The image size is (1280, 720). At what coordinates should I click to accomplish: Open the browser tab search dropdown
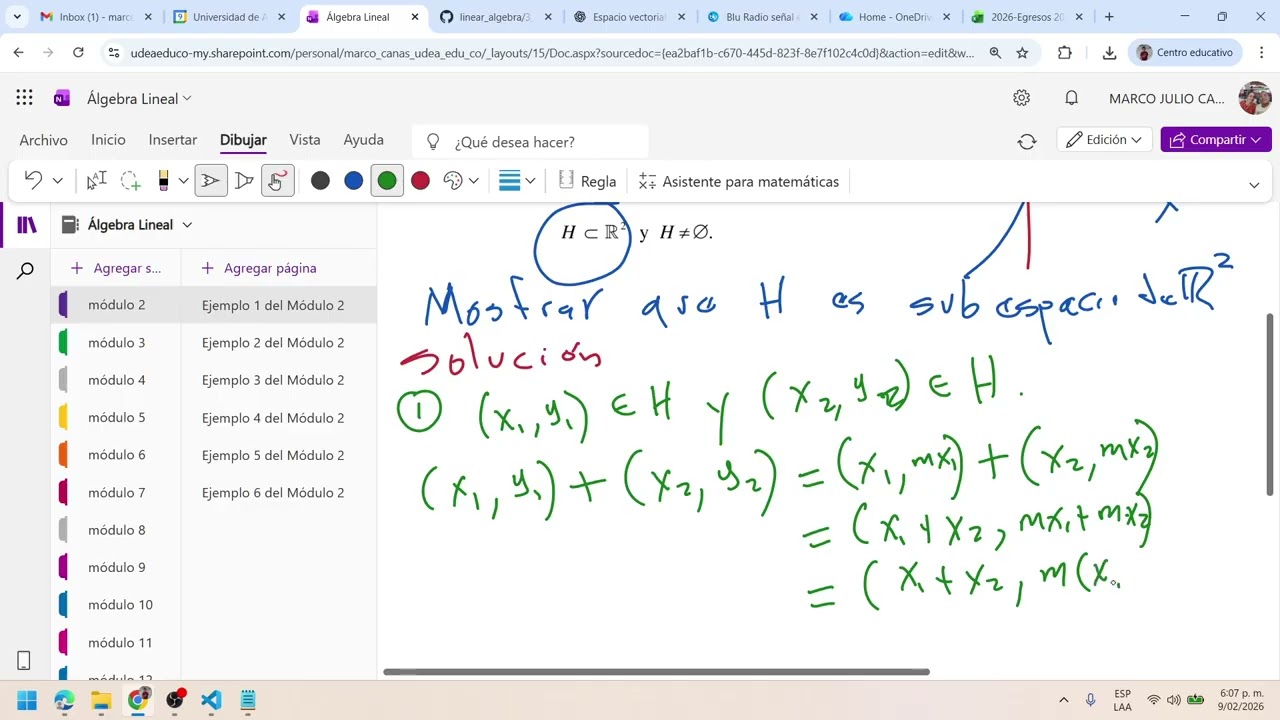[17, 17]
